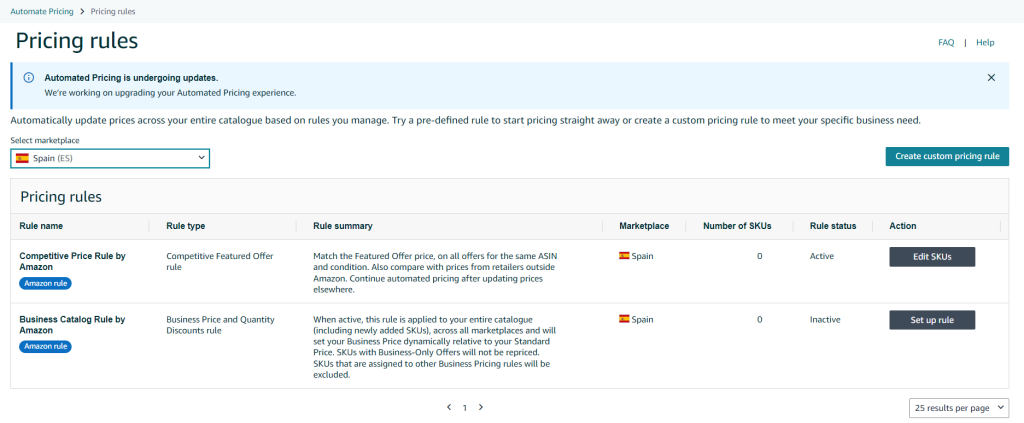Click the Spain flag in marketplace selector
Screen dimensions: 1024x423
[x=22, y=158]
